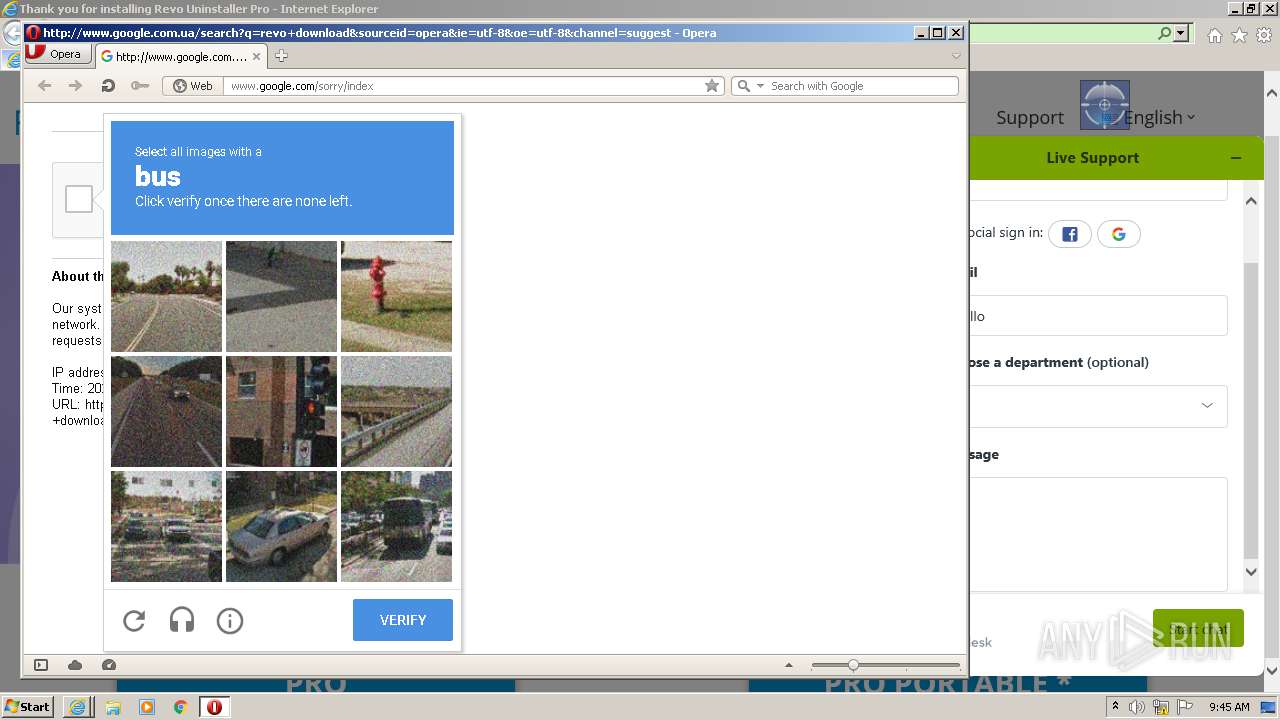Go back in Opera
1280x720 pixels.
tap(44, 86)
